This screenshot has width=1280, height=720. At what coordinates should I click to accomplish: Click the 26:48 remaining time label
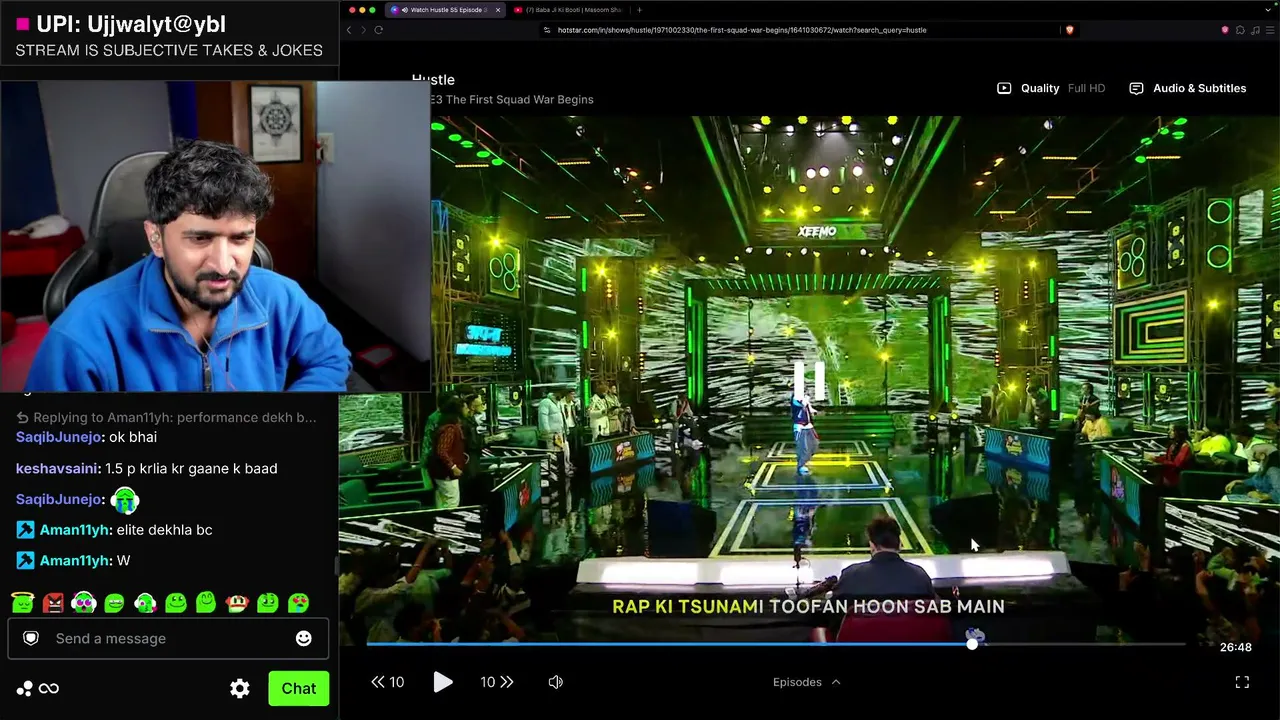tap(1235, 647)
